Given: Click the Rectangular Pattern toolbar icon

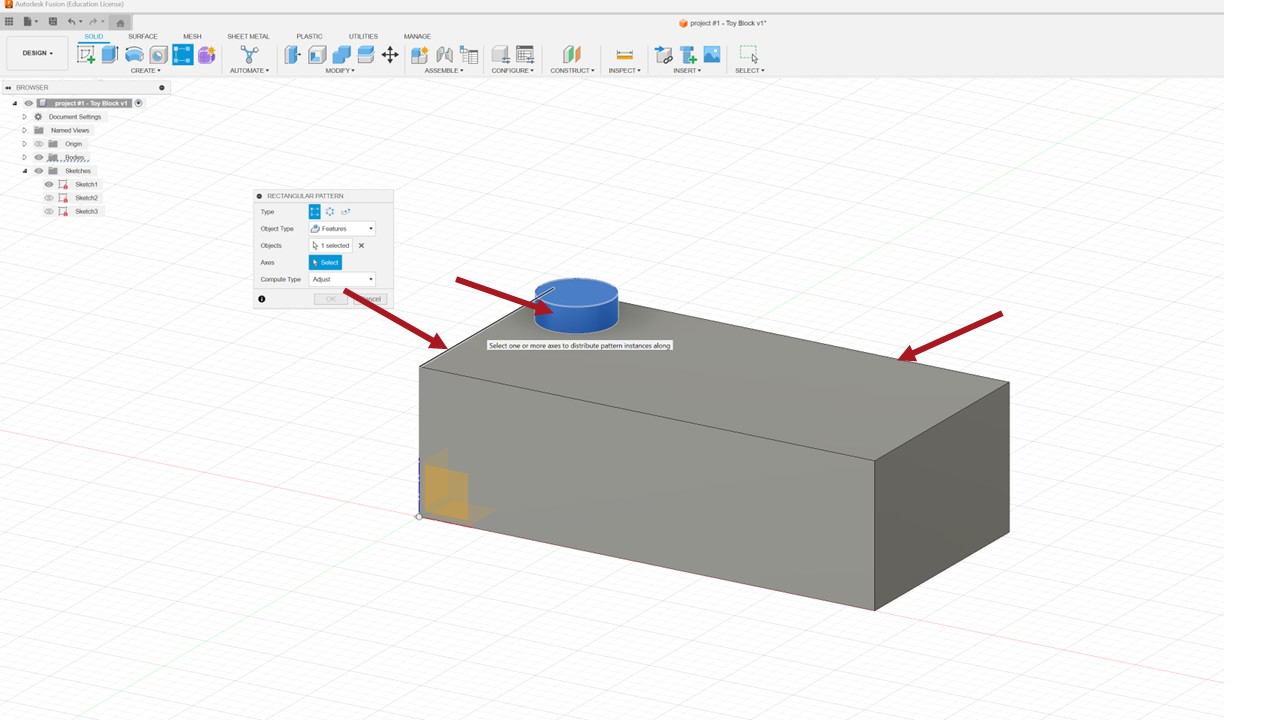Looking at the screenshot, I should click(182, 54).
